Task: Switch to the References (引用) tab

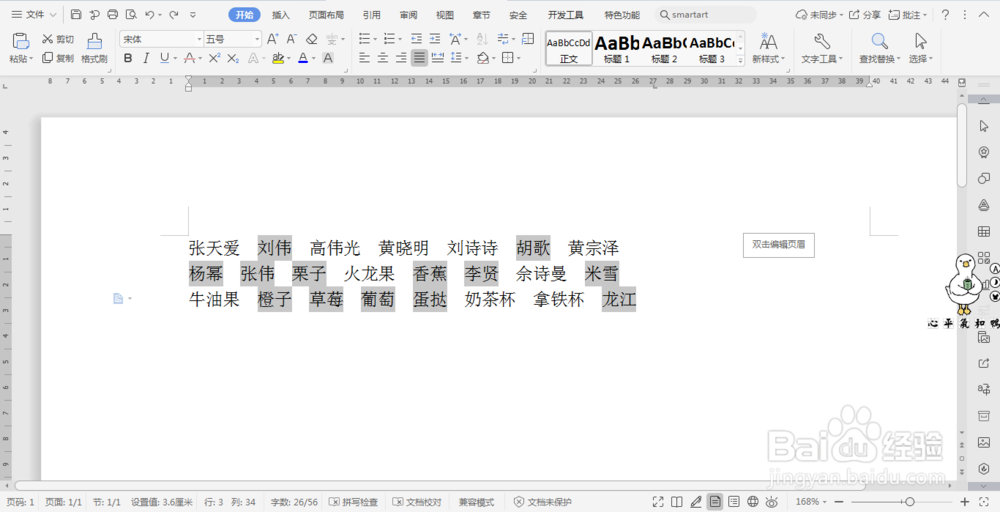Action: pyautogui.click(x=372, y=15)
